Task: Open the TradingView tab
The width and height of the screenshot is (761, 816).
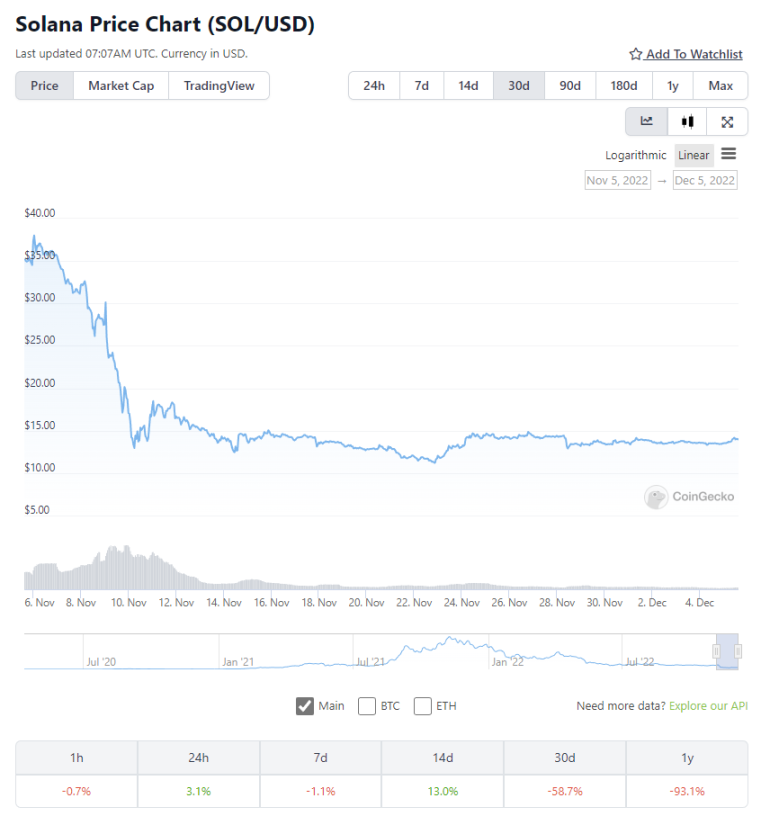Action: pyautogui.click(x=219, y=86)
